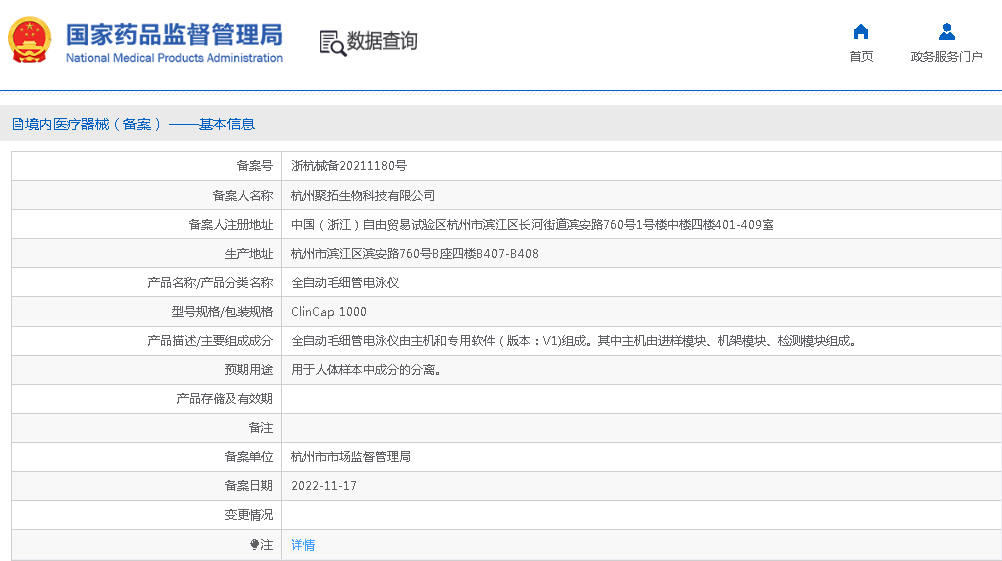Click the 国家药品监督管理局 site title
The image size is (1002, 561).
(174, 35)
